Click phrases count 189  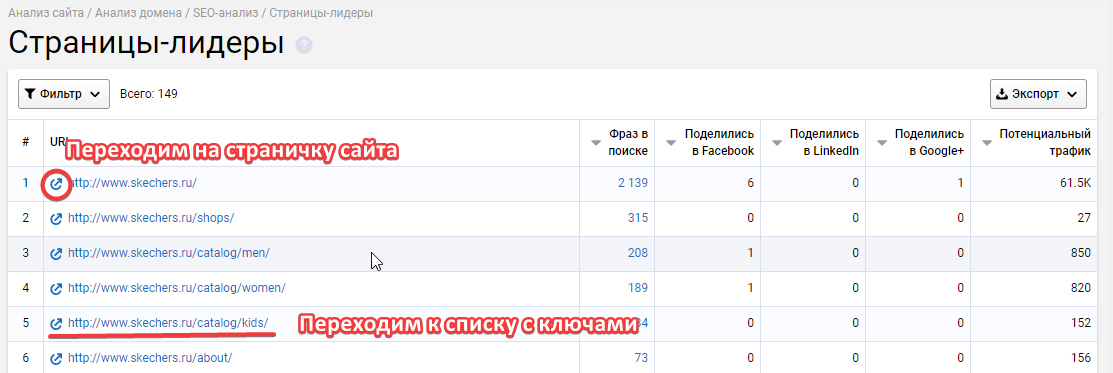pyautogui.click(x=637, y=288)
